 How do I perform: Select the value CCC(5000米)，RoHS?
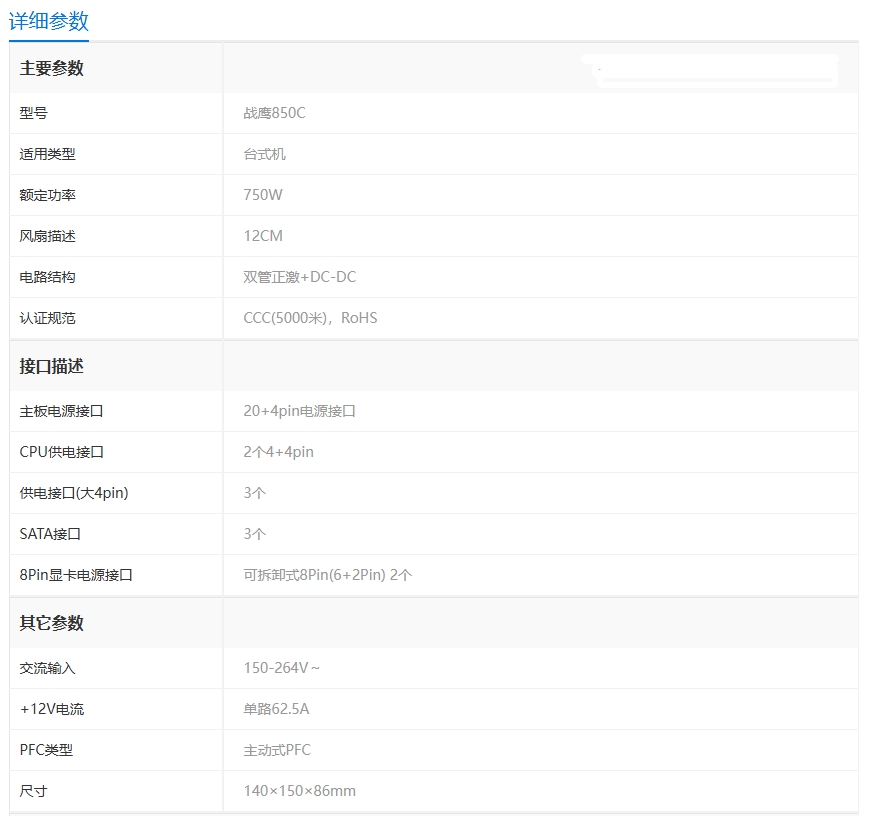coord(310,318)
